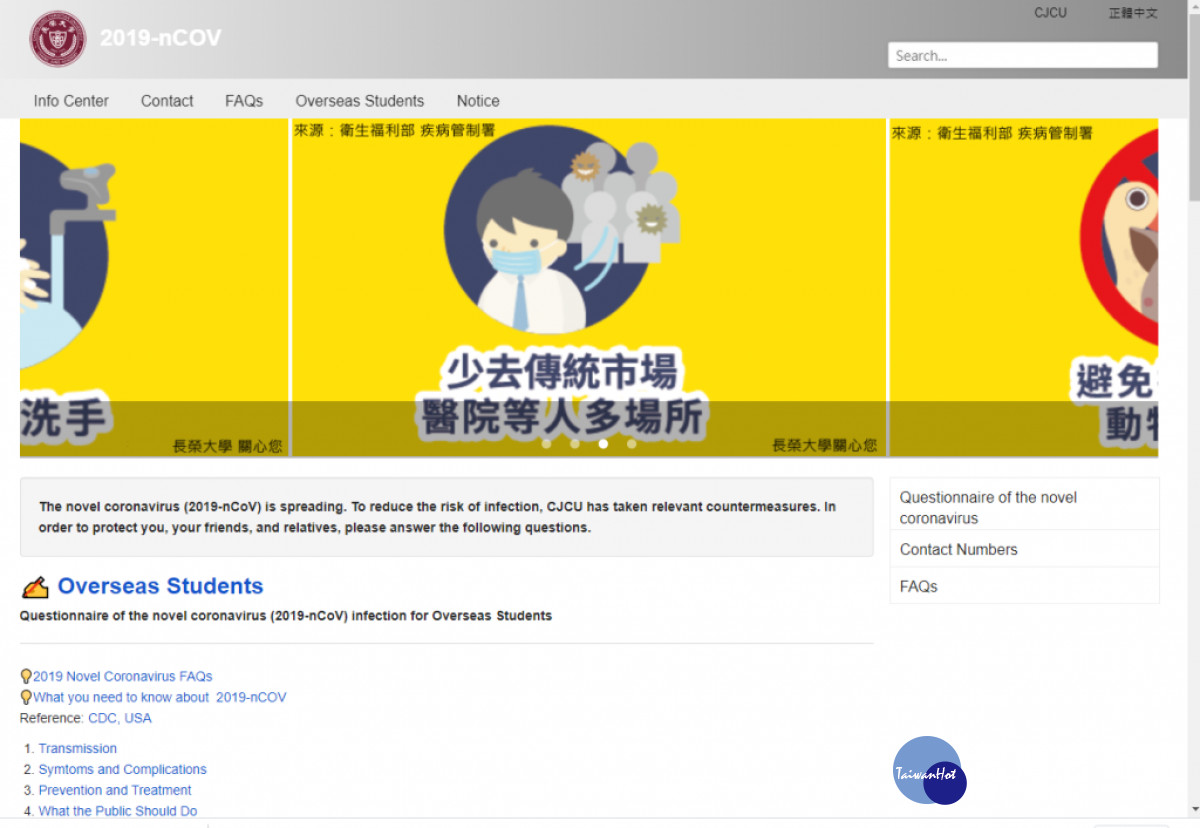1200x828 pixels.
Task: Select the fourth carousel indicator dot
Action: (631, 444)
